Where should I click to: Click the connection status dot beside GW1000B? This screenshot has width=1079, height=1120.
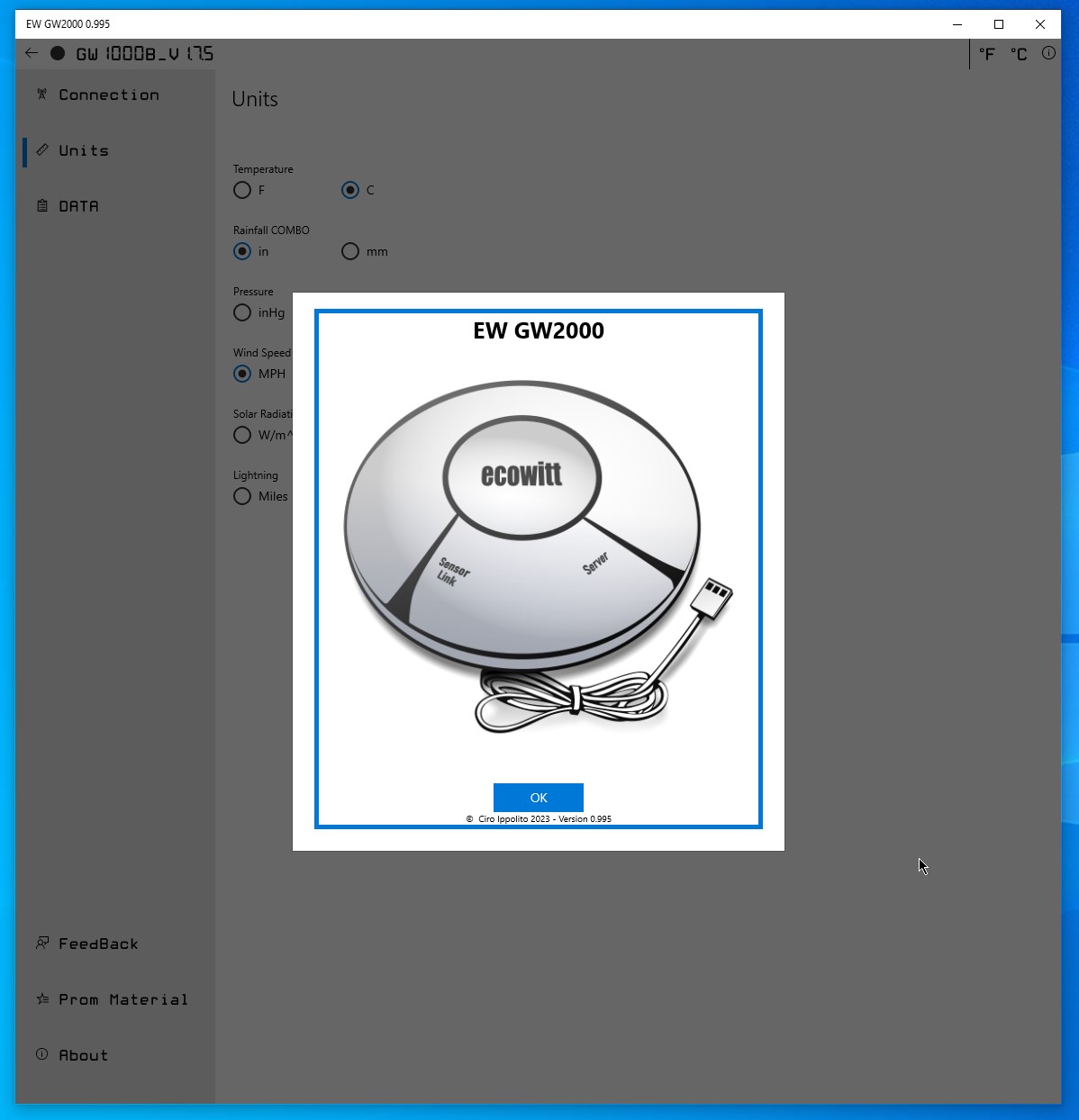tap(58, 53)
